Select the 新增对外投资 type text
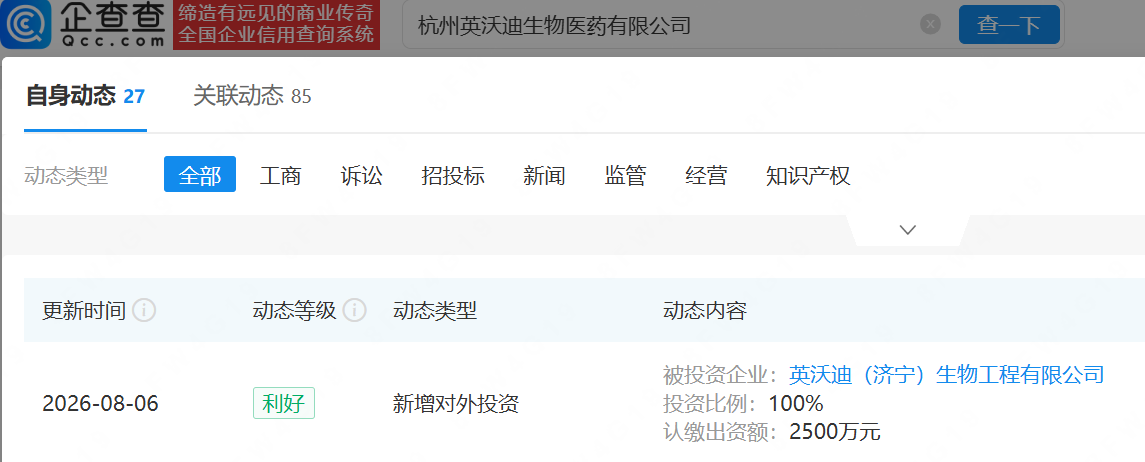 pyautogui.click(x=456, y=404)
